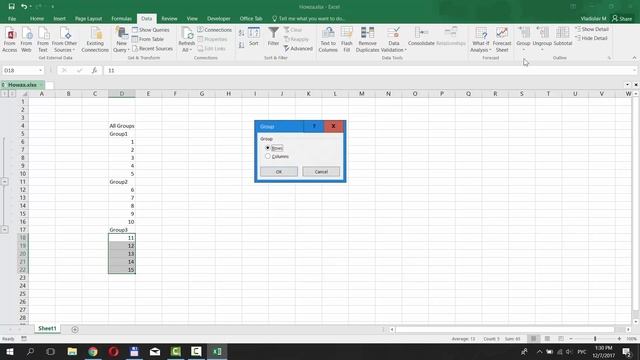Open Group button dropdown arrow
Screen dimensions: 640x360
click(523, 50)
